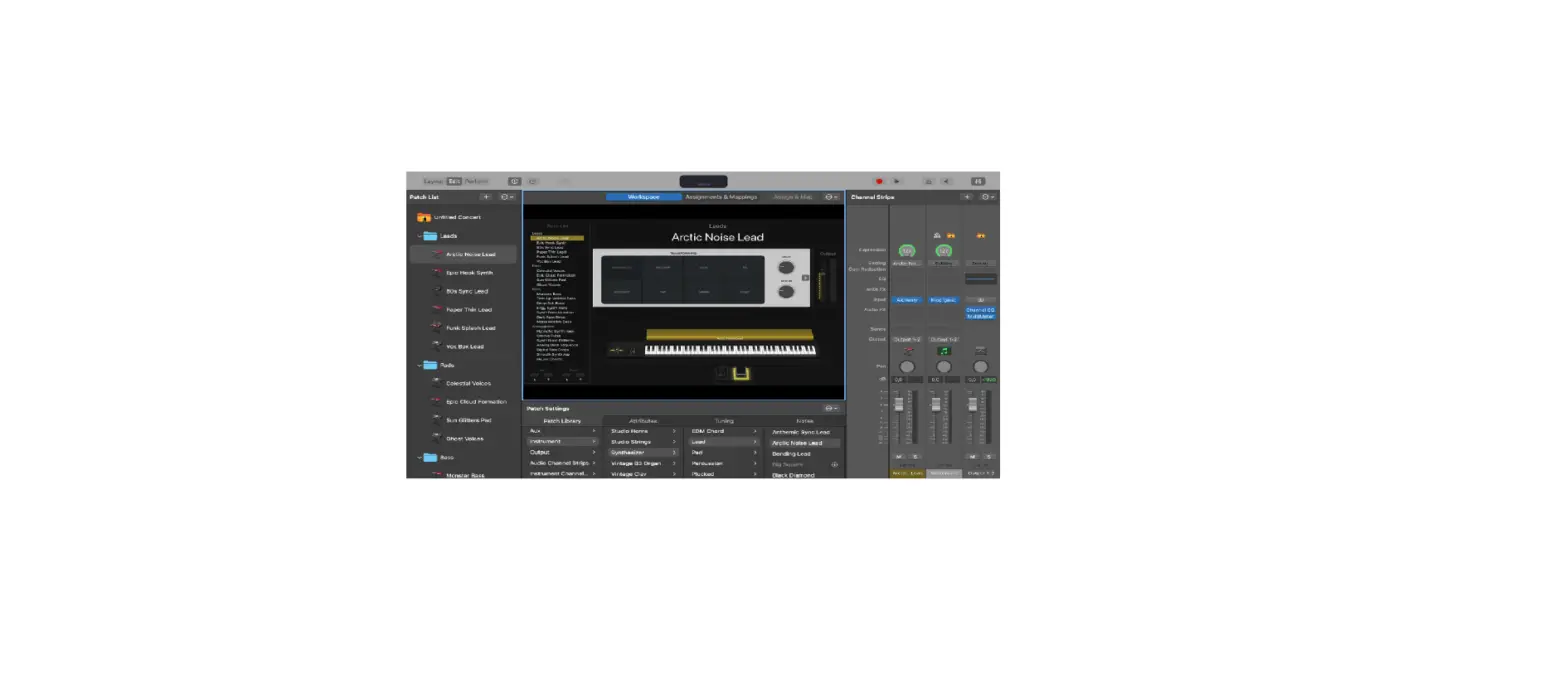Switch to Patch Library tab
The height and width of the screenshot is (674, 1568).
coord(562,421)
